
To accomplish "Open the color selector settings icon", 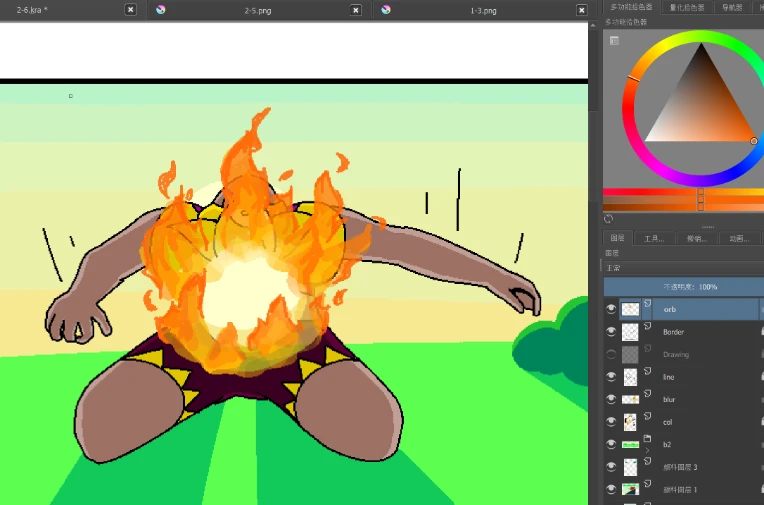I will point(614,40).
